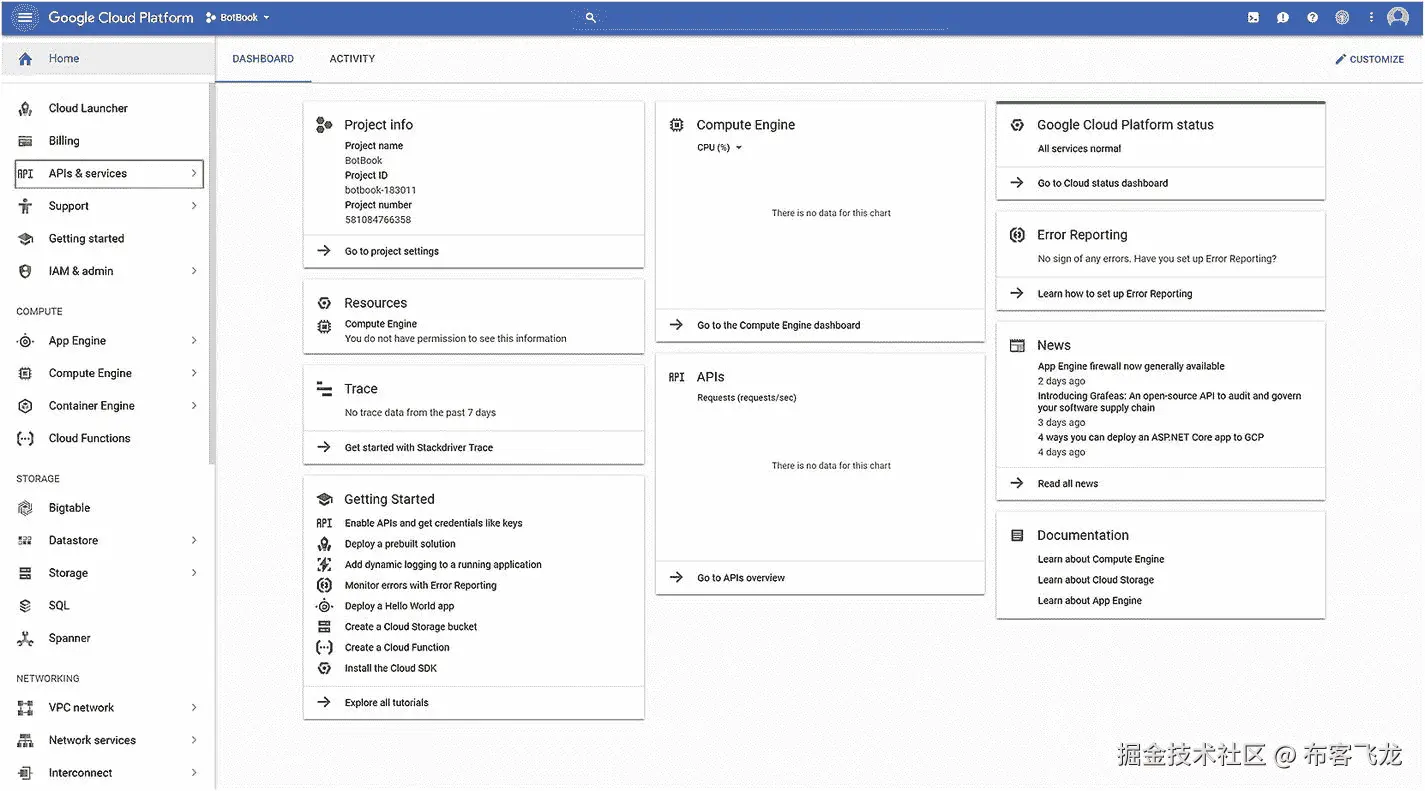Click Read all news link

pyautogui.click(x=1068, y=484)
